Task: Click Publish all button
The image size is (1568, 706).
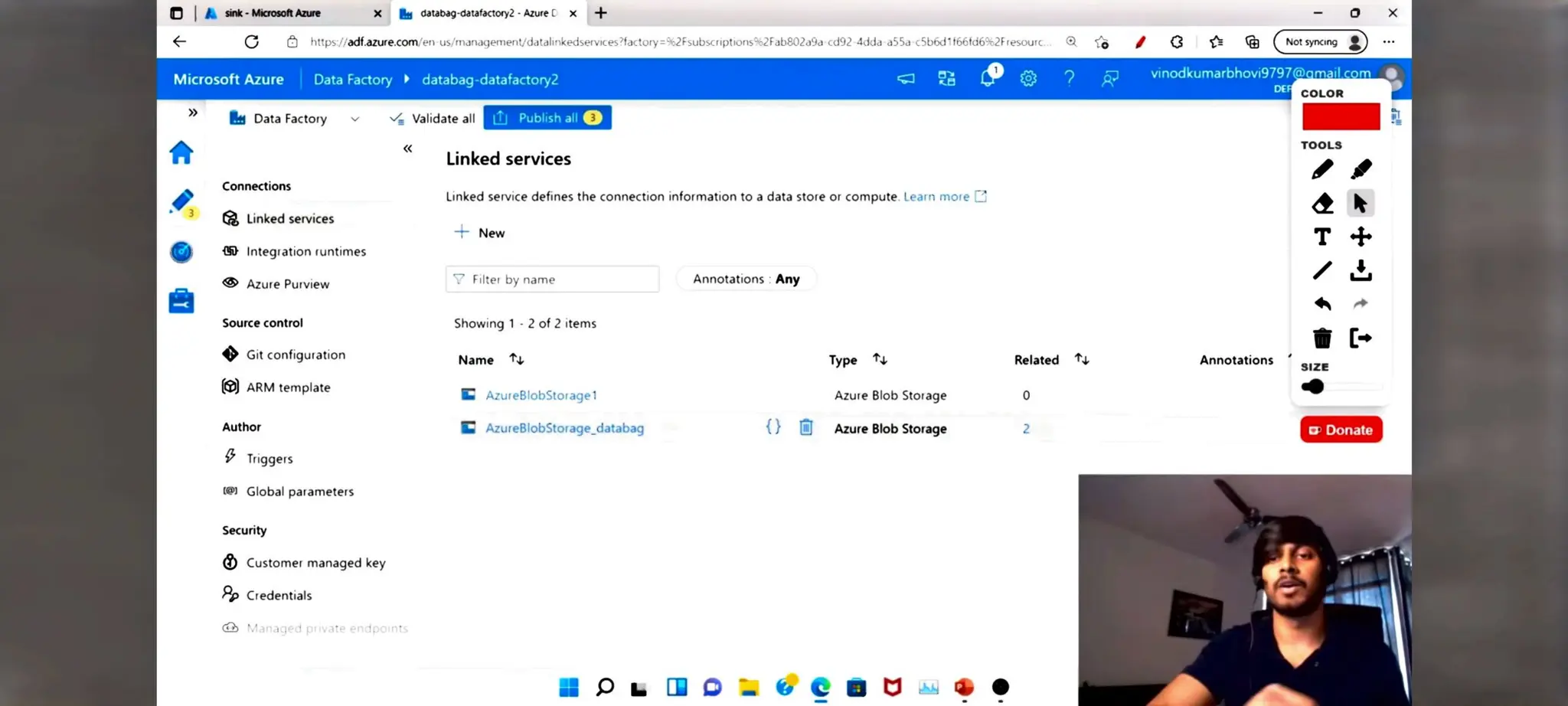Action: (547, 118)
